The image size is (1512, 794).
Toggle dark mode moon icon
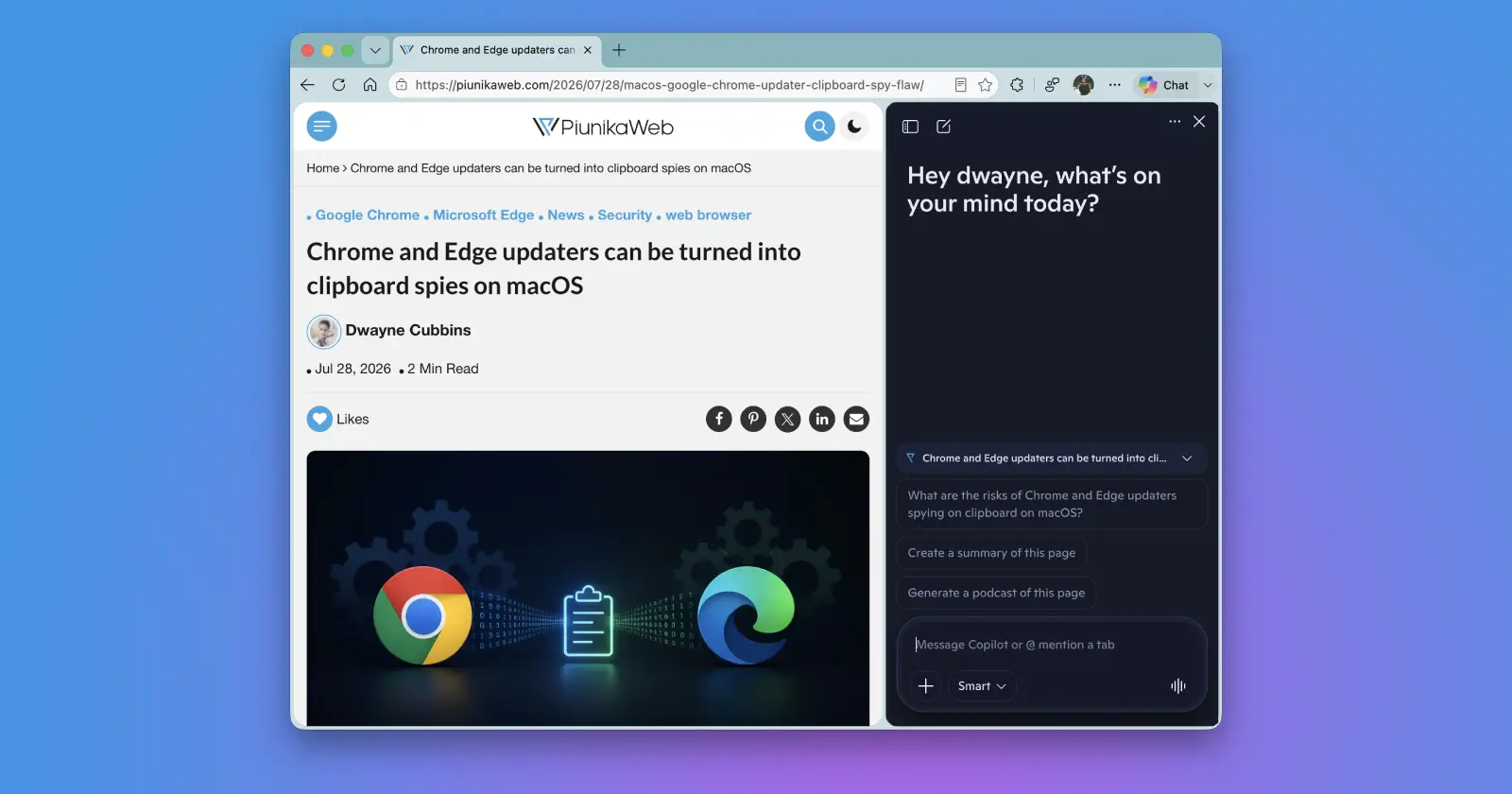[x=854, y=127]
